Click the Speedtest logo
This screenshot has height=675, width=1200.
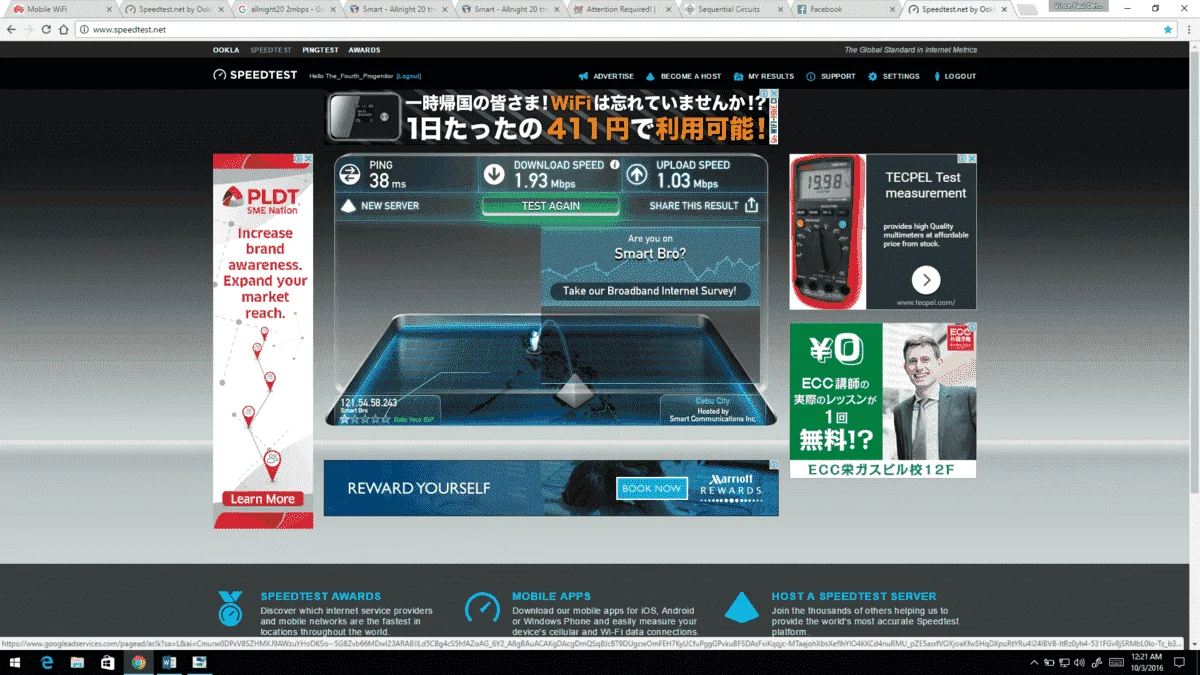(x=255, y=75)
